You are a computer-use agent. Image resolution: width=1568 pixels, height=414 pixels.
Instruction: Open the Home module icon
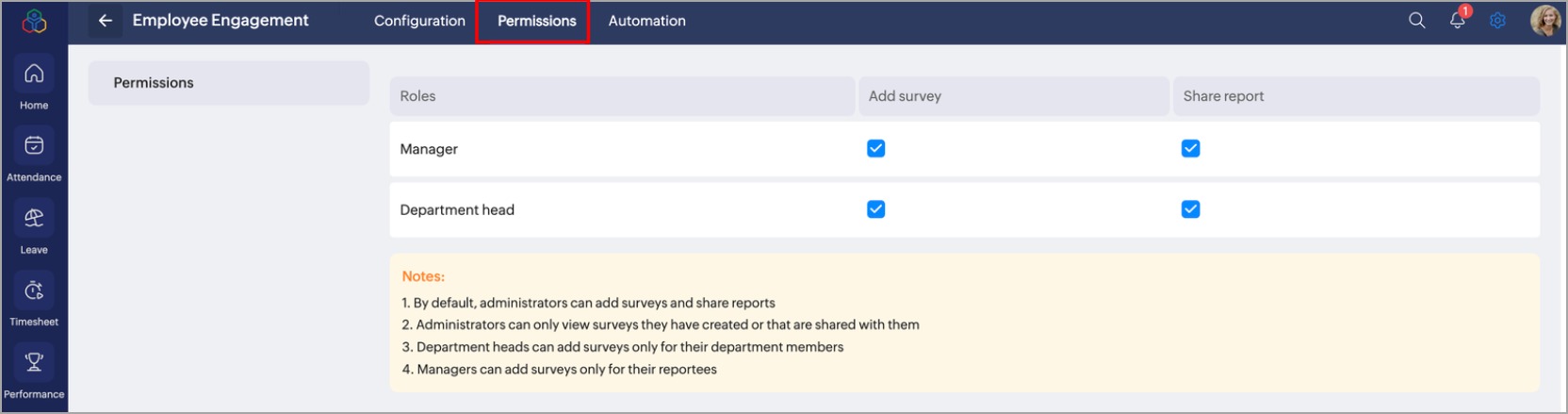34,74
